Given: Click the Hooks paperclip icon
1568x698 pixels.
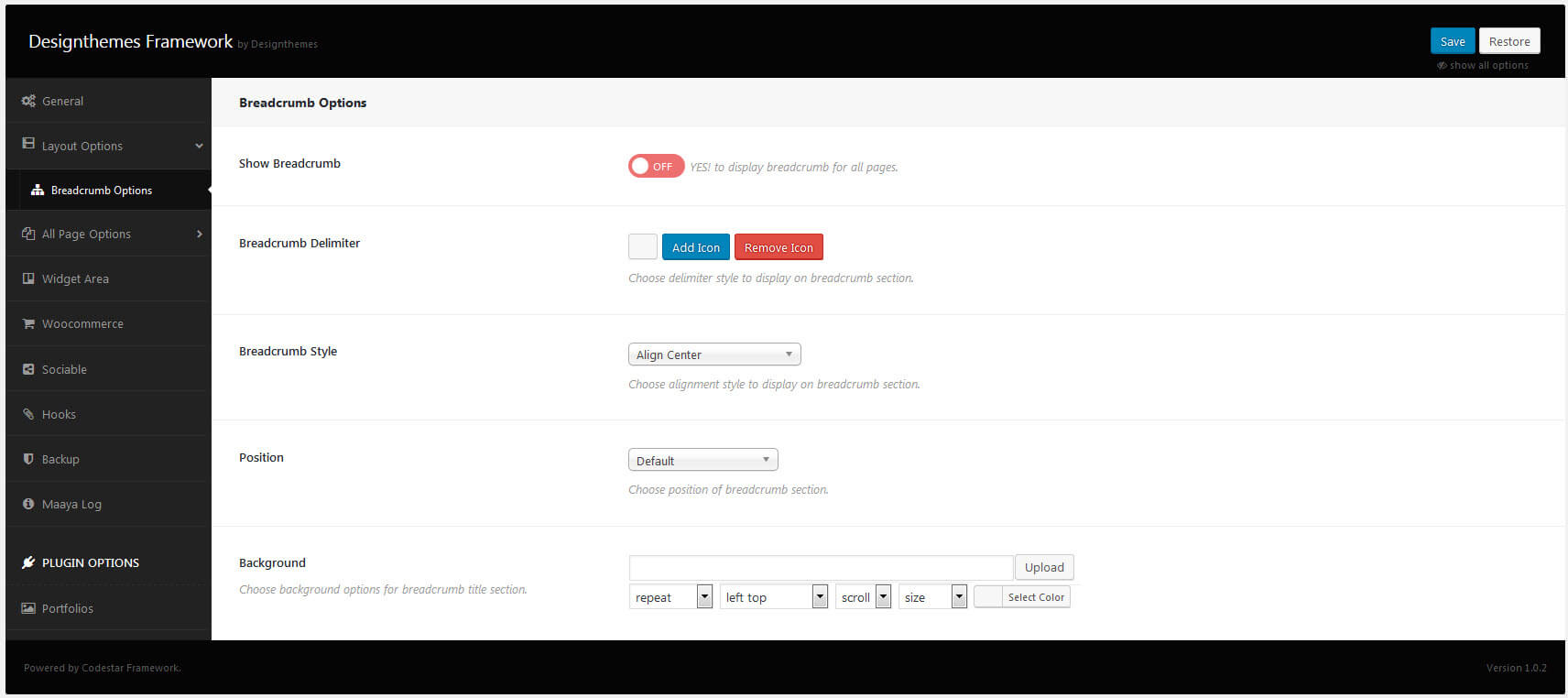Looking at the screenshot, I should (x=28, y=414).
